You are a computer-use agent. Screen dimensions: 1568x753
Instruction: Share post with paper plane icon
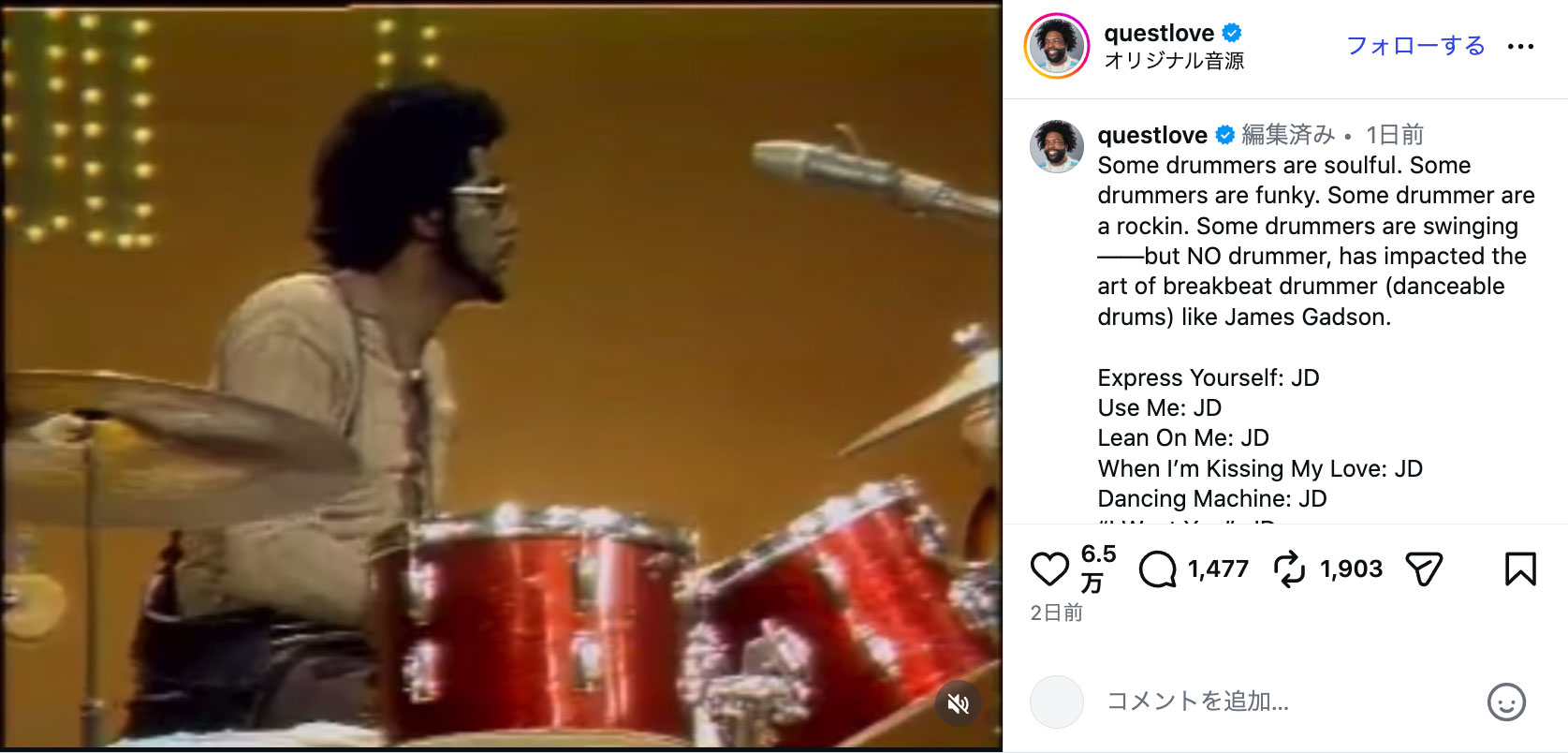pyautogui.click(x=1424, y=568)
